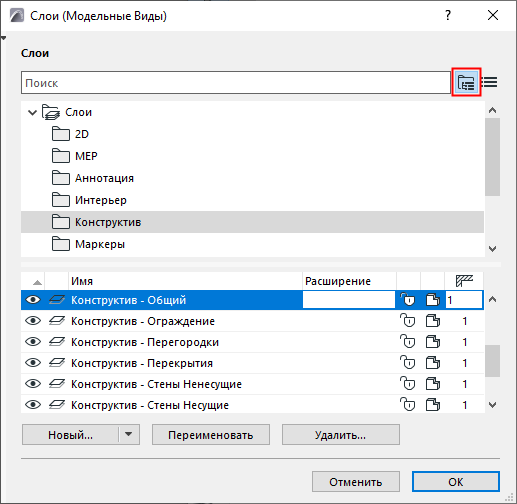Hide layer Конструктив - Перегородки
Screen dimensions: 517x504
pos(33,342)
